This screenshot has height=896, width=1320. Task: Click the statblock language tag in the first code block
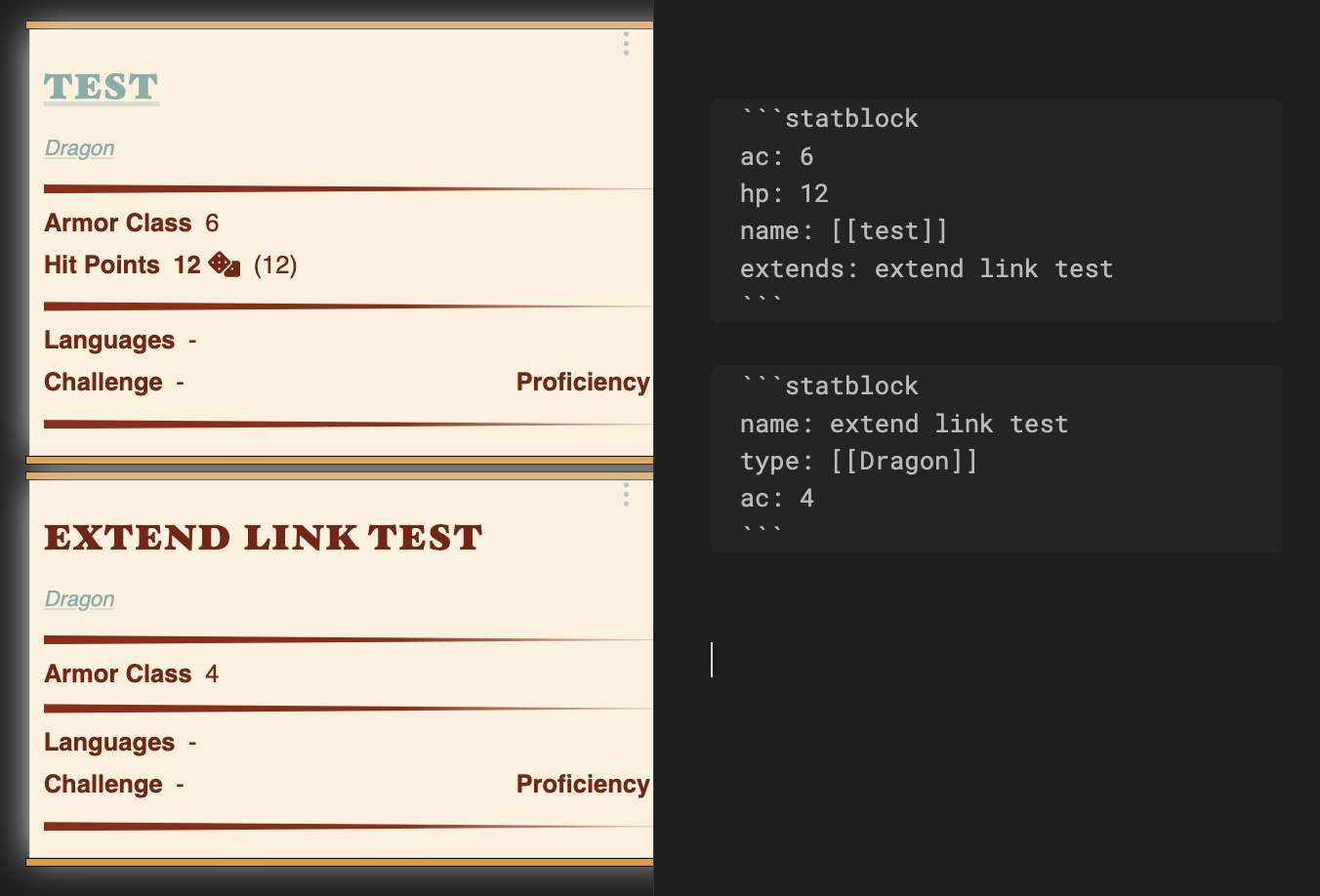pyautogui.click(x=849, y=118)
